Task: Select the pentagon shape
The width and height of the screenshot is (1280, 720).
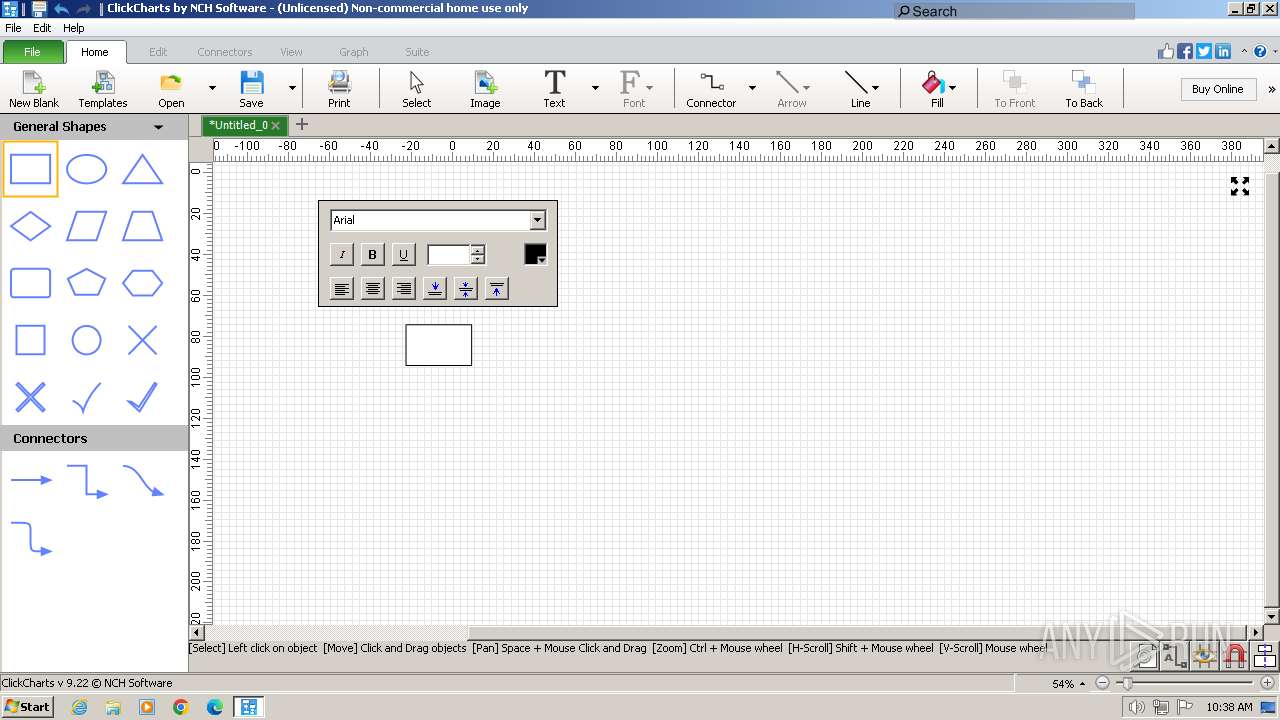Action: (x=86, y=283)
